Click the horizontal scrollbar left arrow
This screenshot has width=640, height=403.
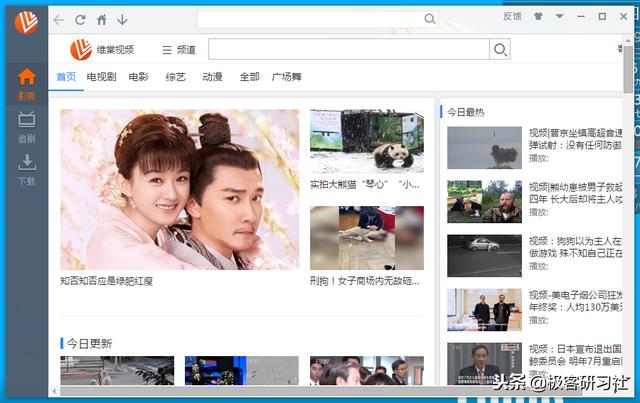point(54,392)
